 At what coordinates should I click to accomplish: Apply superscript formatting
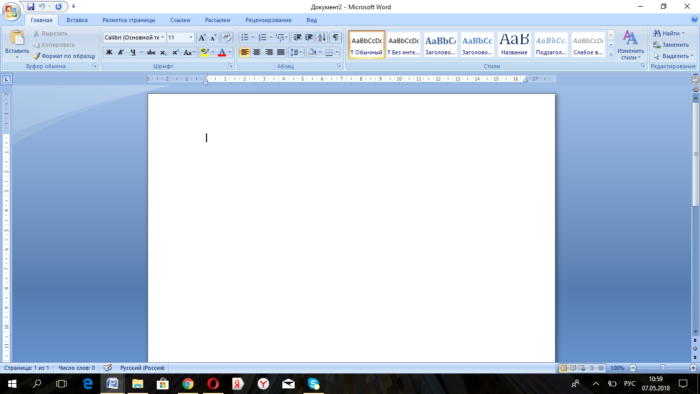click(x=175, y=52)
